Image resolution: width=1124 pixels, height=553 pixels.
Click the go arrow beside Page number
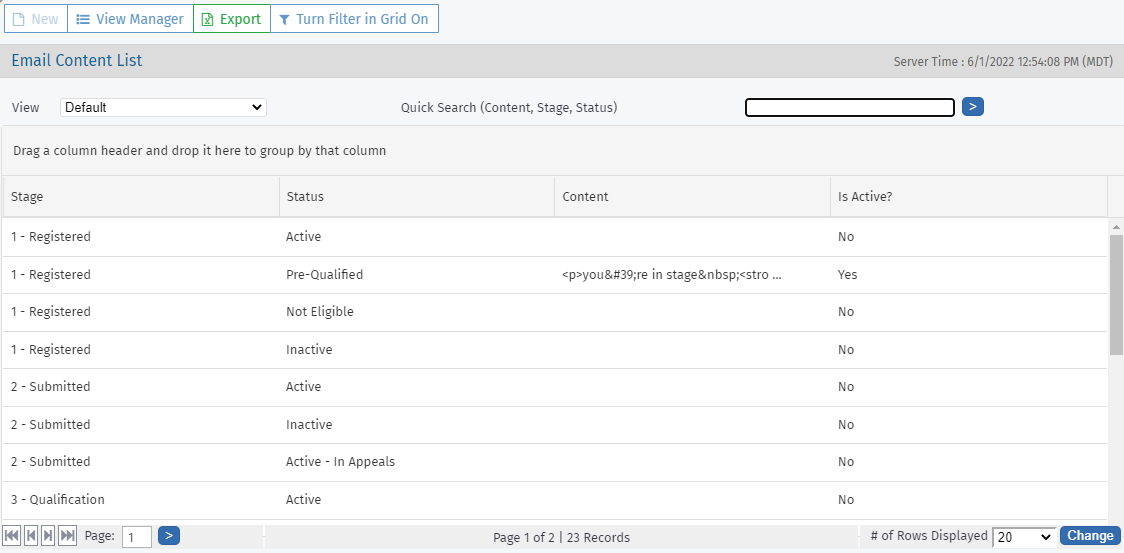pos(169,536)
